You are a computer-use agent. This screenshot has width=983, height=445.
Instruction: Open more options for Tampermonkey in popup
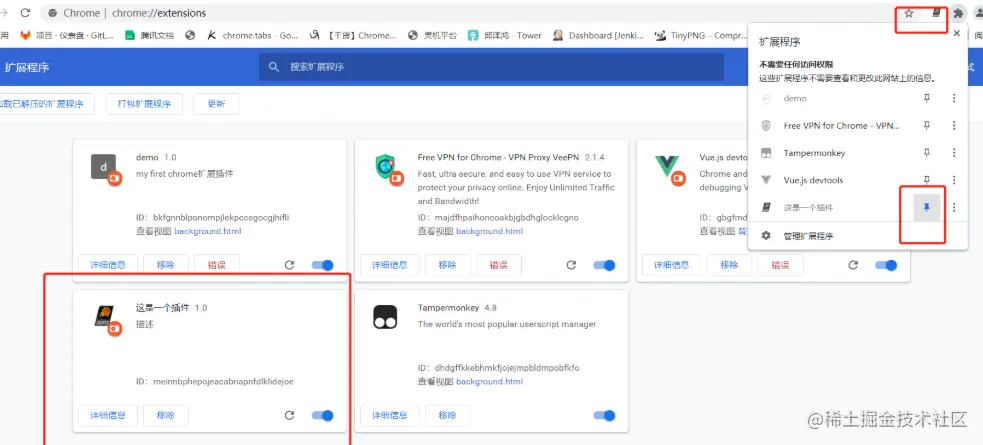point(954,153)
